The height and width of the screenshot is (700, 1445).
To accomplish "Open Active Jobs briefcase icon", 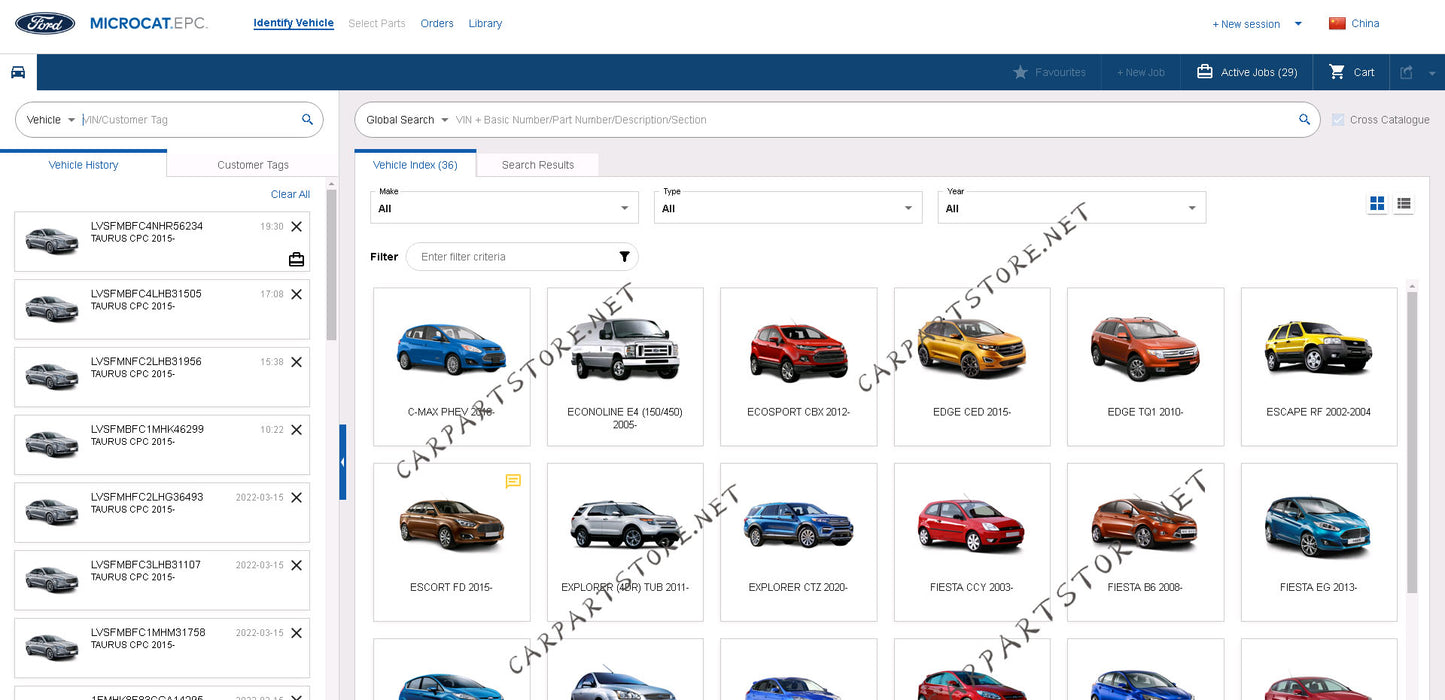I will 1205,72.
